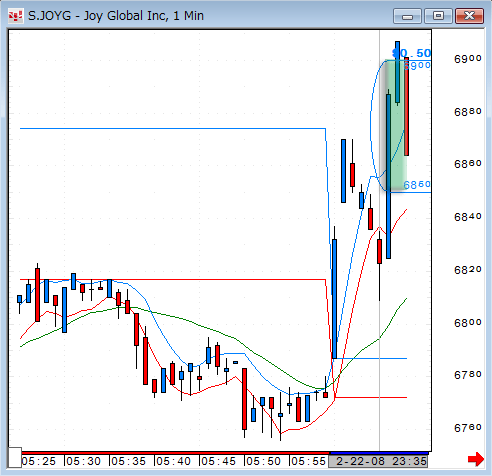Maximize the Joy Global chart window

pyautogui.click(x=438, y=16)
